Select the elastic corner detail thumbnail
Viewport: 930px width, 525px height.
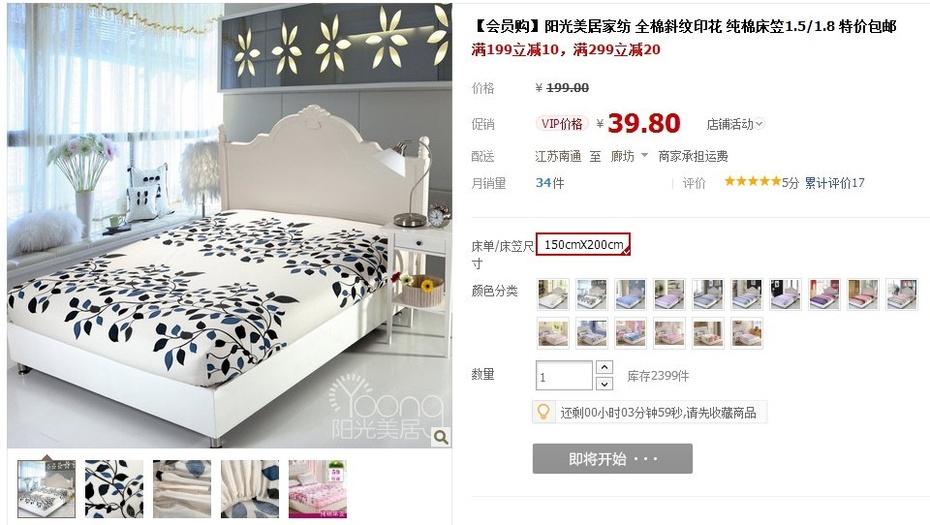coord(250,489)
